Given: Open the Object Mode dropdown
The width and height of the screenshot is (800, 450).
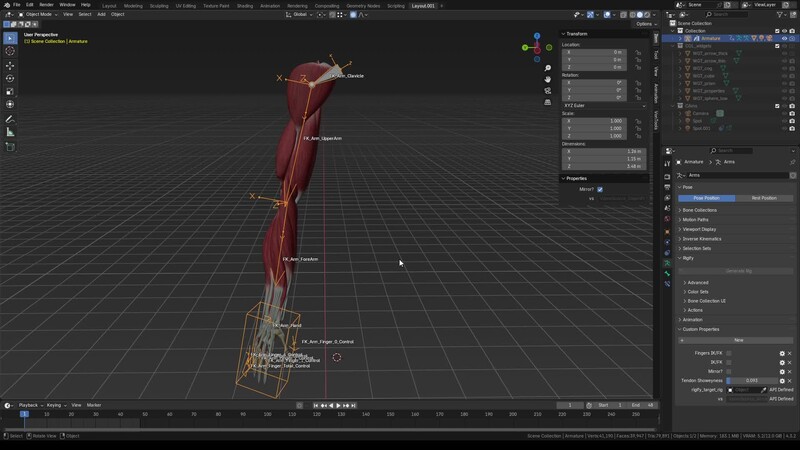Looking at the screenshot, I should 38,14.
